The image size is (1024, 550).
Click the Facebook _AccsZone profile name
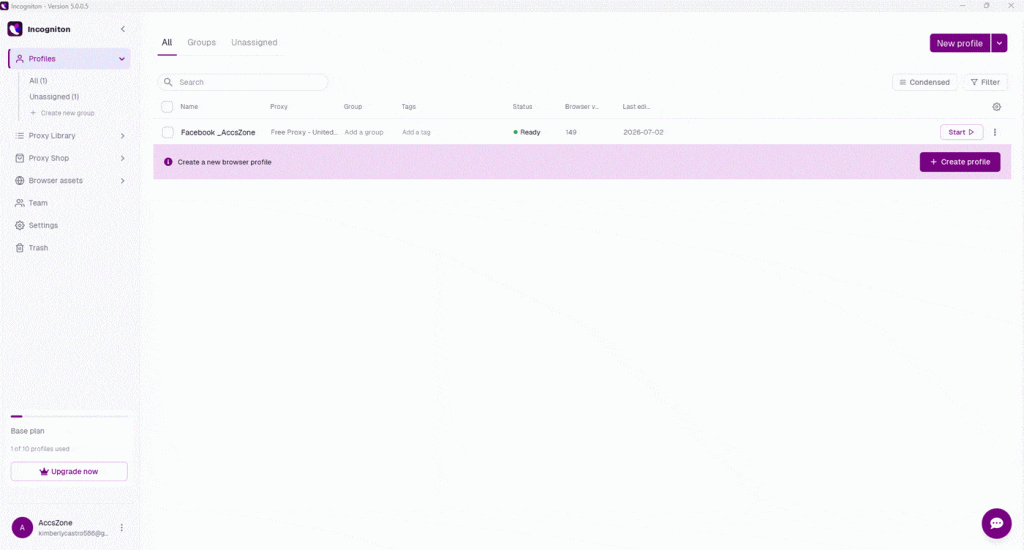[218, 133]
